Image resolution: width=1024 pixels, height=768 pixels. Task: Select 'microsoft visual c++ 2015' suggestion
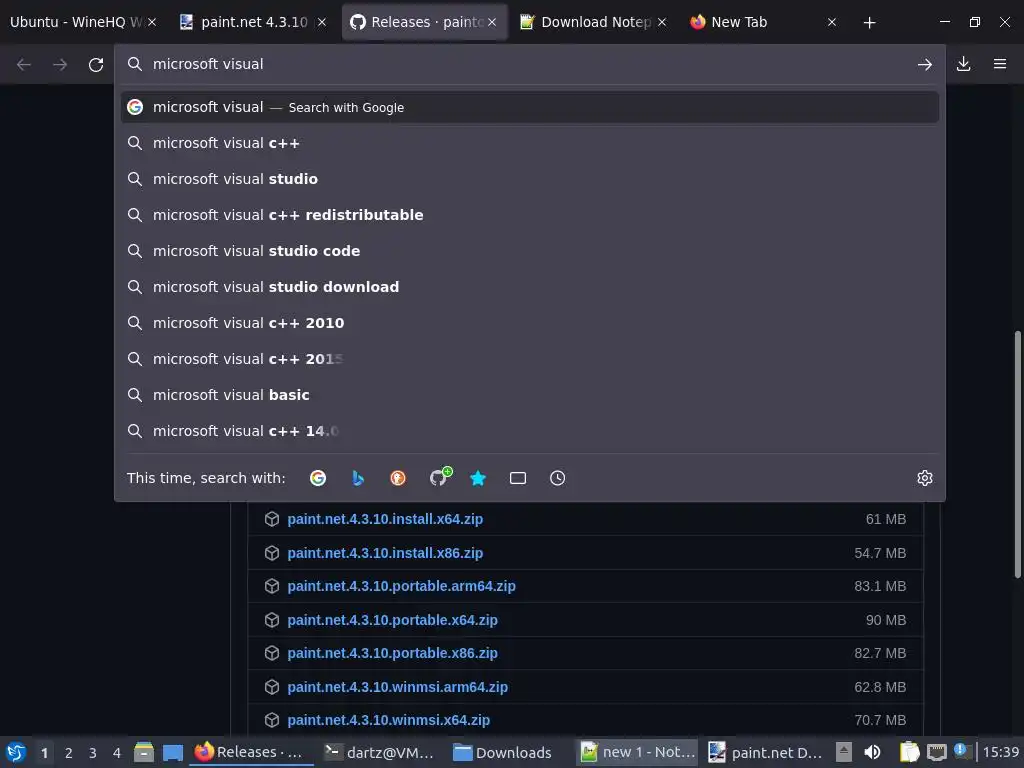(530, 359)
